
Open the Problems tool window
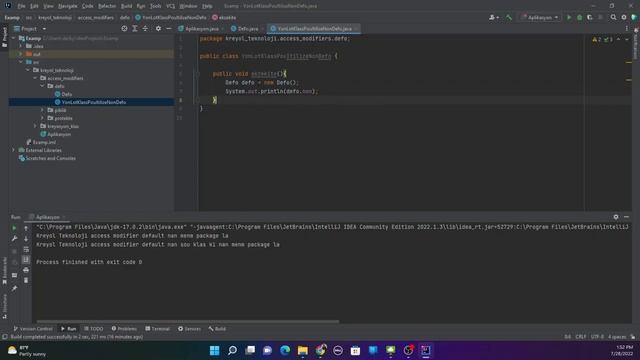[x=124, y=329]
